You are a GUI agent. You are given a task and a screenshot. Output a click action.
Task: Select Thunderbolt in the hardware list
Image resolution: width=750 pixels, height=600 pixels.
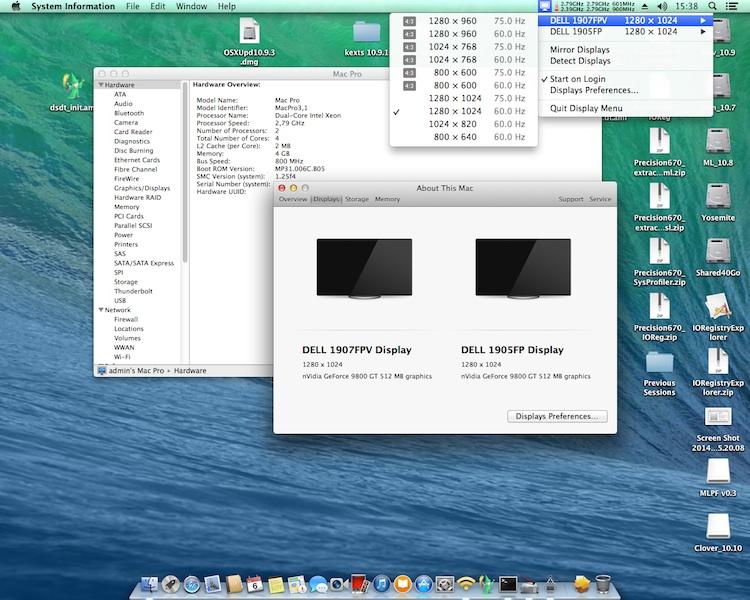(x=133, y=291)
